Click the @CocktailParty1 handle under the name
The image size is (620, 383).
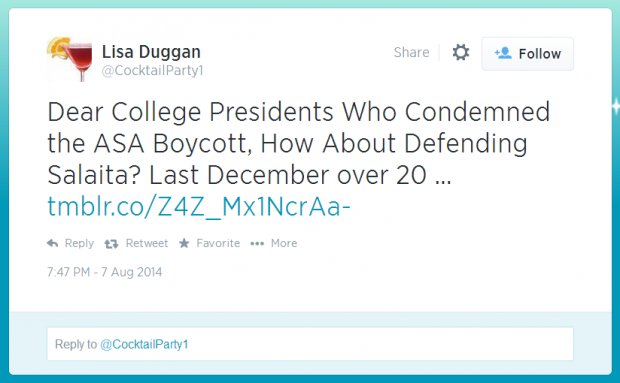coord(152,70)
